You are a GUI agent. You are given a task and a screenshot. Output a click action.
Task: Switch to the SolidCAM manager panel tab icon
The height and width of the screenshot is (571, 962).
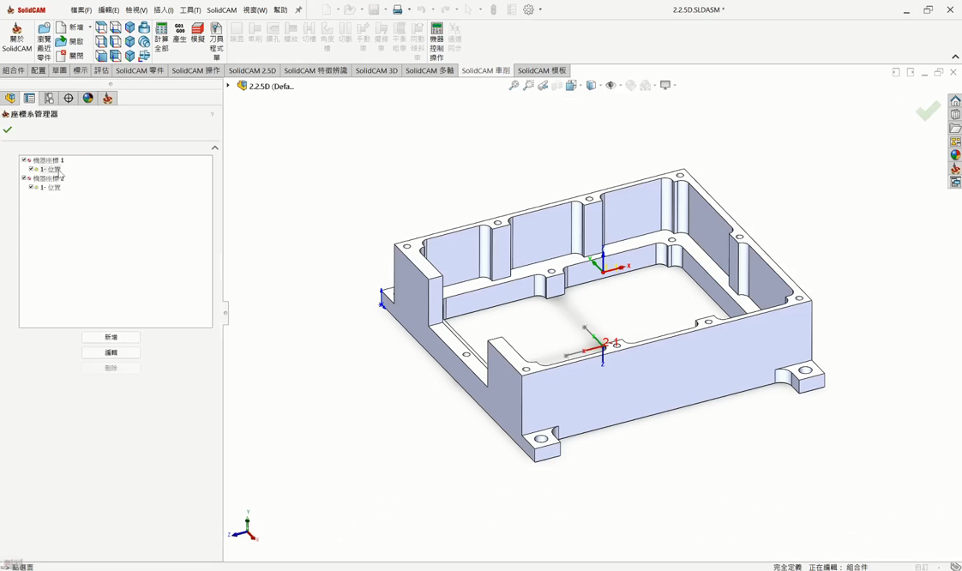pyautogui.click(x=107, y=98)
